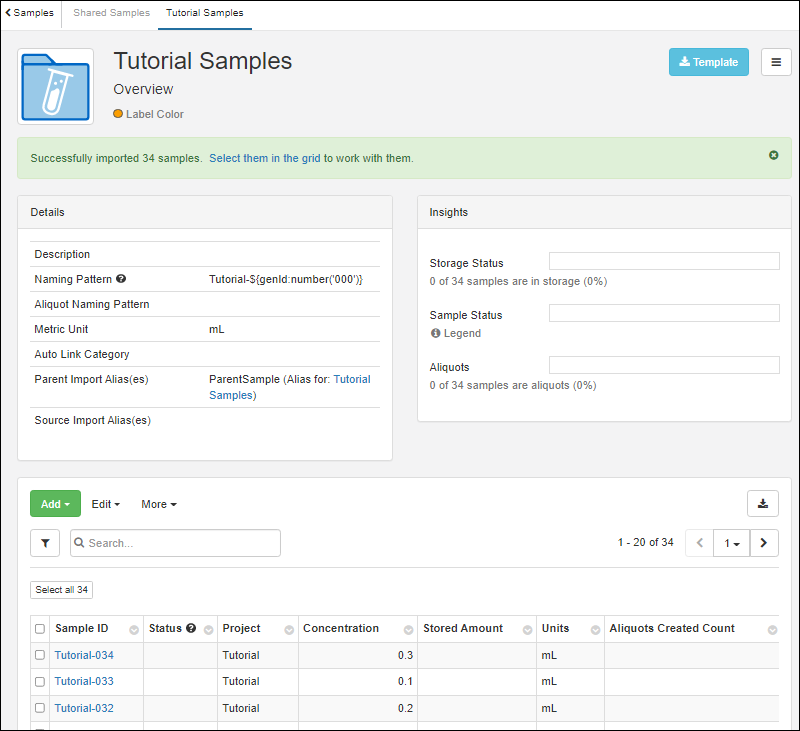Switch to the Shared Samples tab

pyautogui.click(x=111, y=13)
